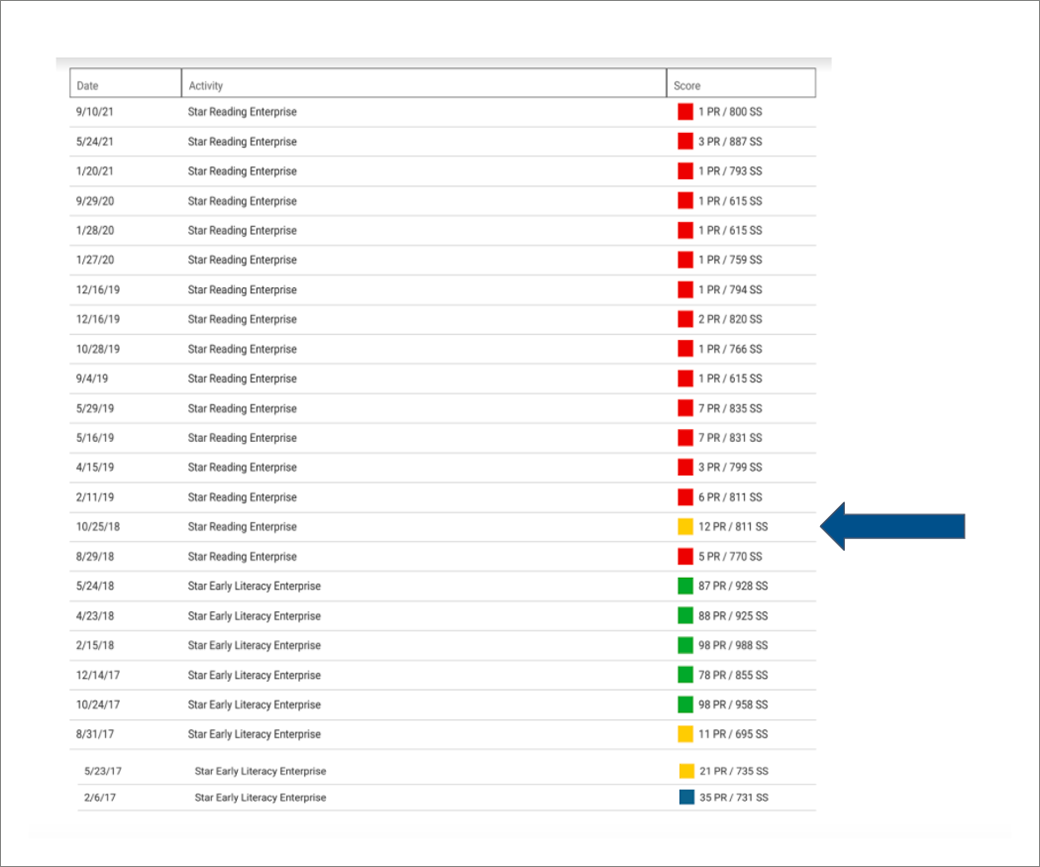Click the score 3 PR / 799 SS
This screenshot has width=1040, height=867.
(x=730, y=467)
